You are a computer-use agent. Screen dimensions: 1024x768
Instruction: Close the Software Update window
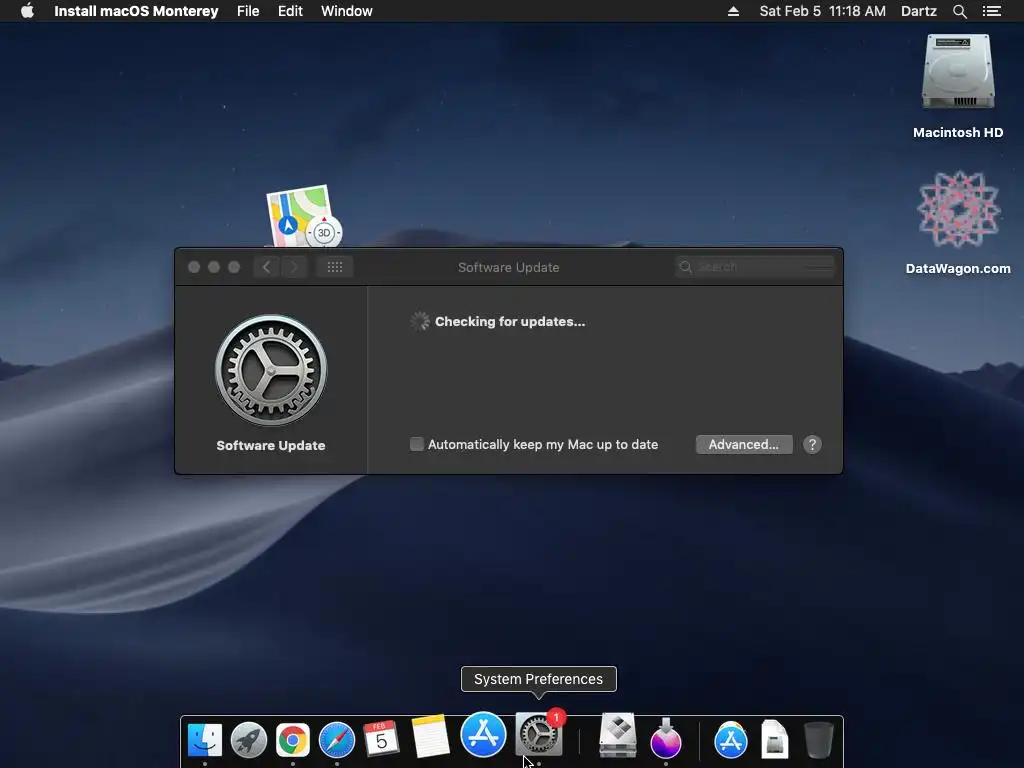point(194,267)
